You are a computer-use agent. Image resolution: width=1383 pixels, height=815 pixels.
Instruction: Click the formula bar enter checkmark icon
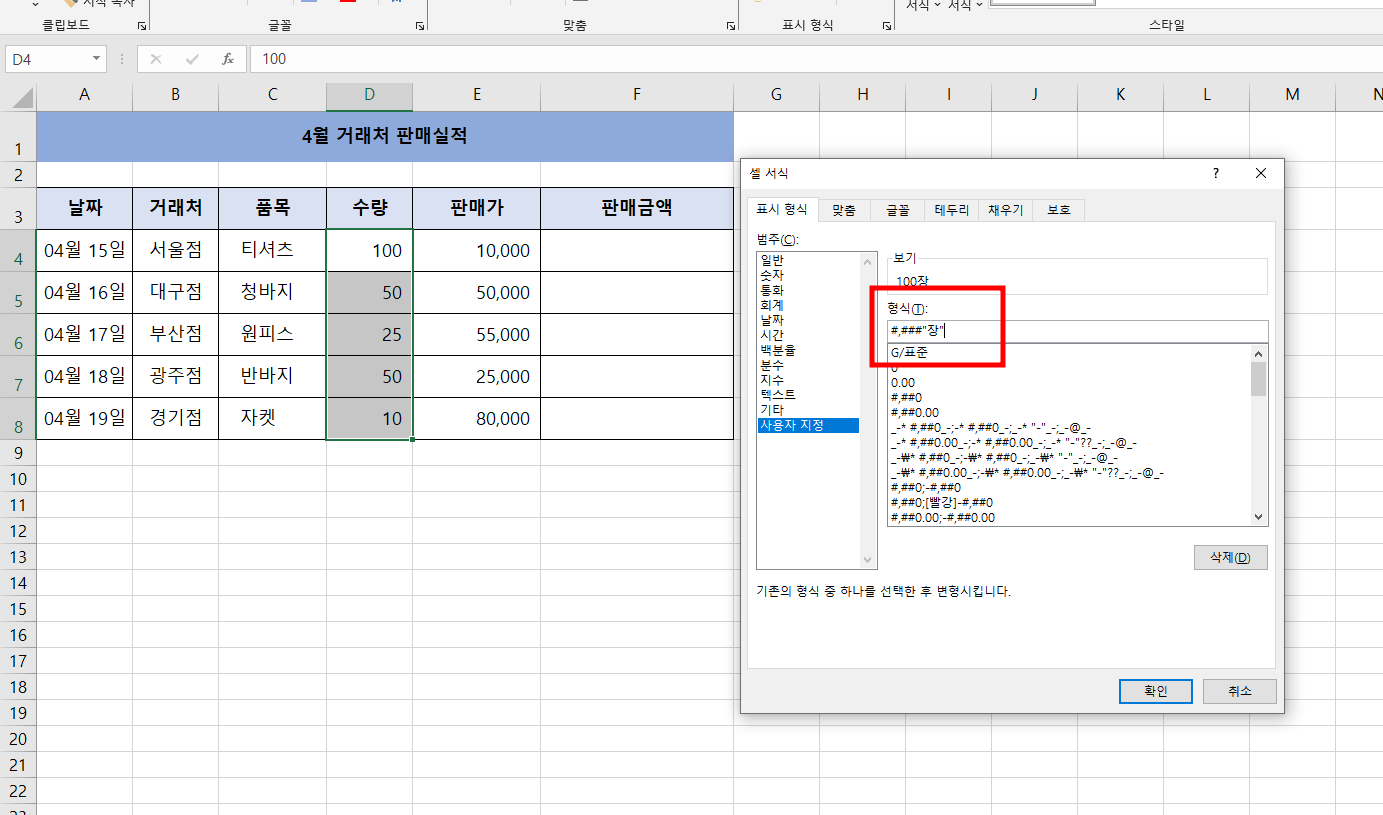coord(192,59)
